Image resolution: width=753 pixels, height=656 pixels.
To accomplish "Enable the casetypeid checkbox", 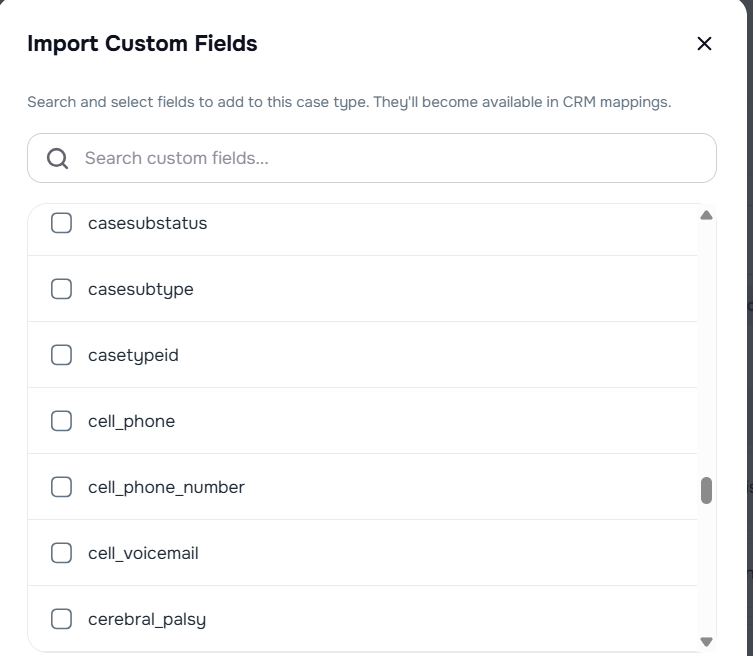I will coord(61,355).
